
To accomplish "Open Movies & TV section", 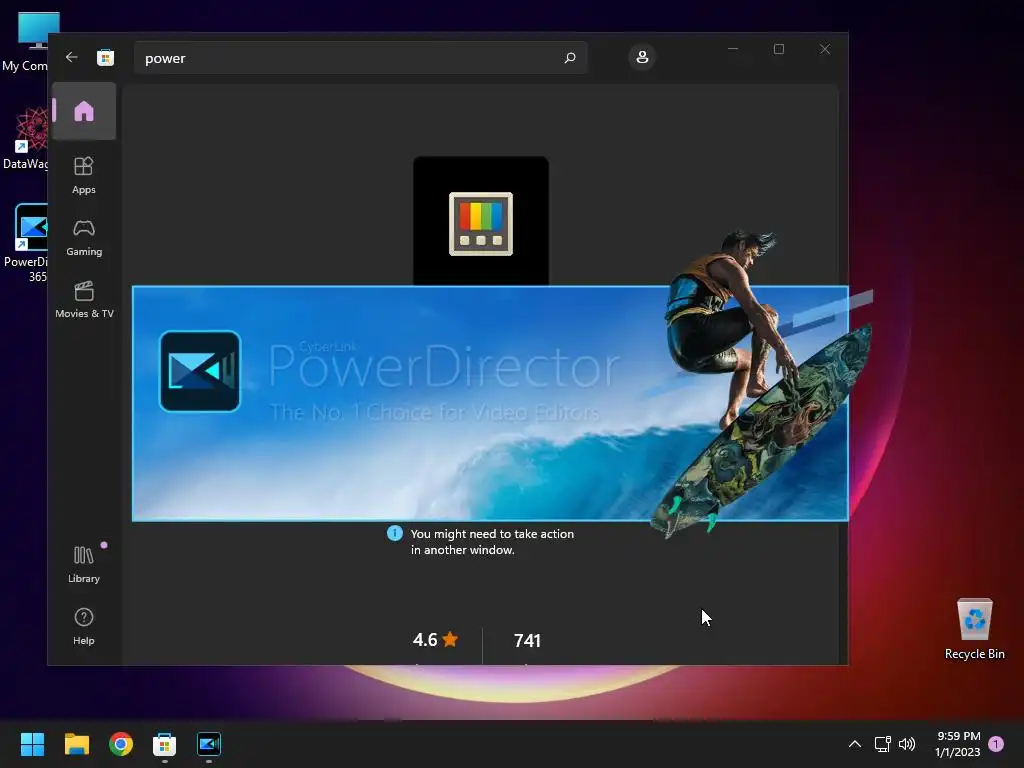I will click(x=84, y=299).
